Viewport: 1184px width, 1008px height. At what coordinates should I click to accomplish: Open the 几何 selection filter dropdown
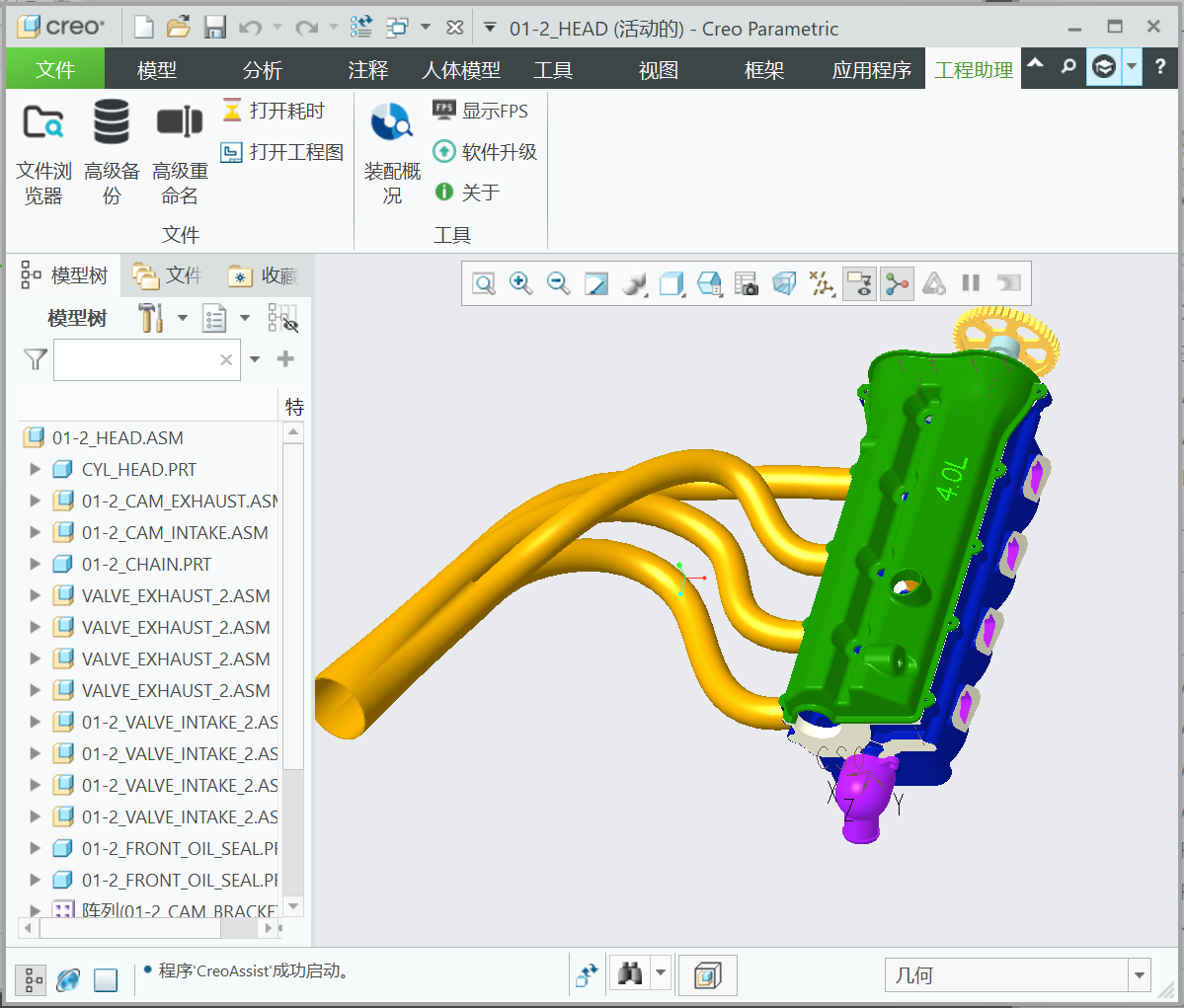(1140, 976)
